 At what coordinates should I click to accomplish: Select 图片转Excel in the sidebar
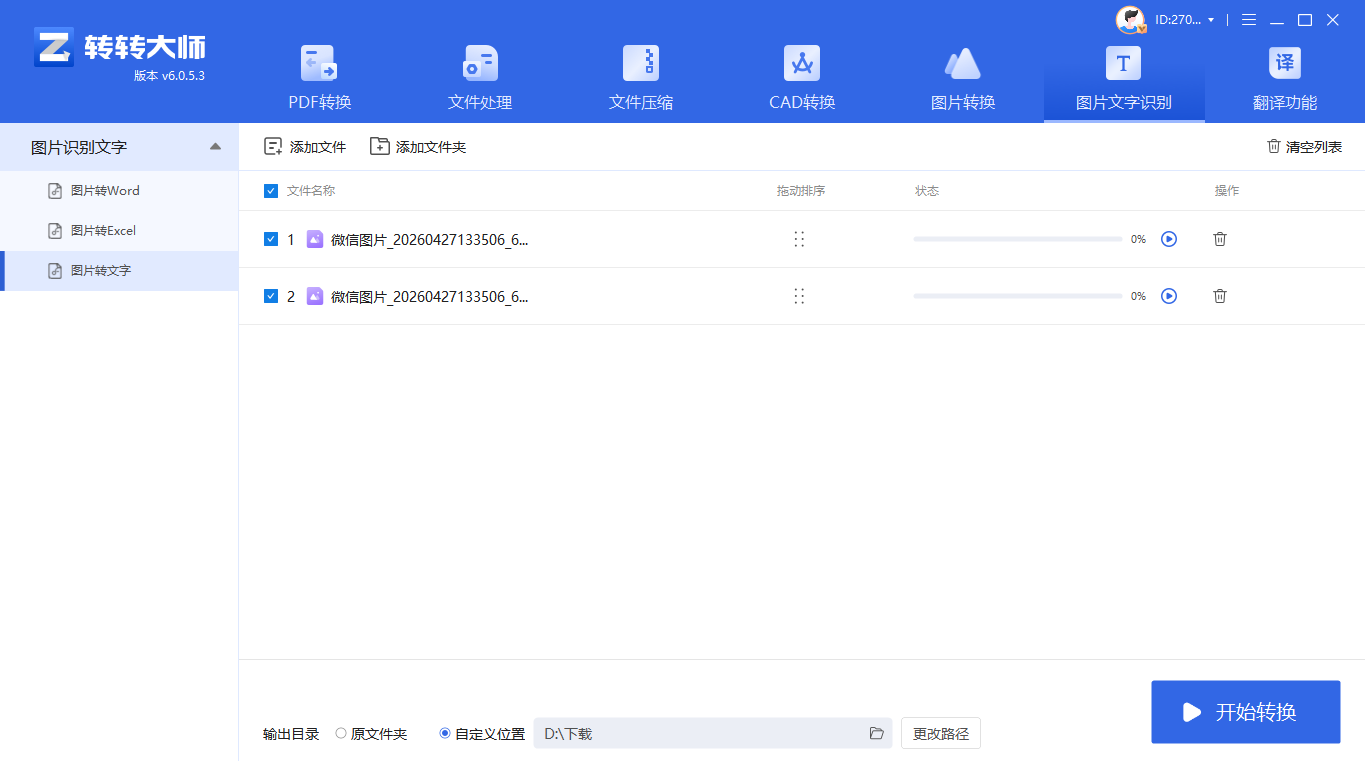[x=119, y=231]
